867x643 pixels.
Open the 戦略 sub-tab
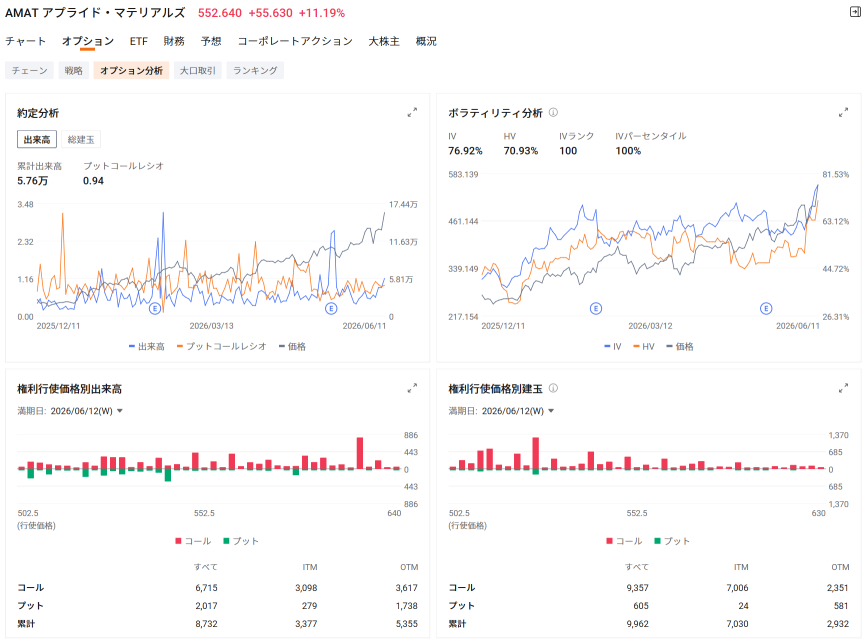[x=74, y=70]
